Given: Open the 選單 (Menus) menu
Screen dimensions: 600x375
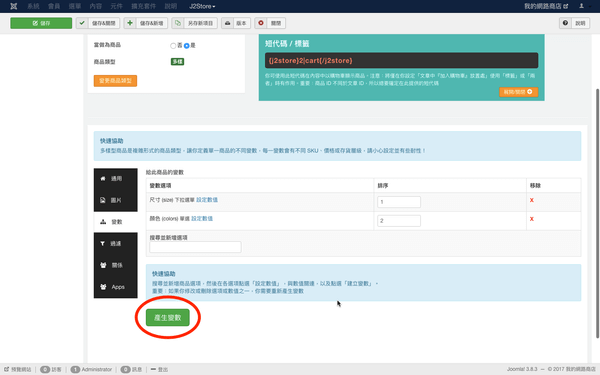Looking at the screenshot, I should [x=75, y=6].
